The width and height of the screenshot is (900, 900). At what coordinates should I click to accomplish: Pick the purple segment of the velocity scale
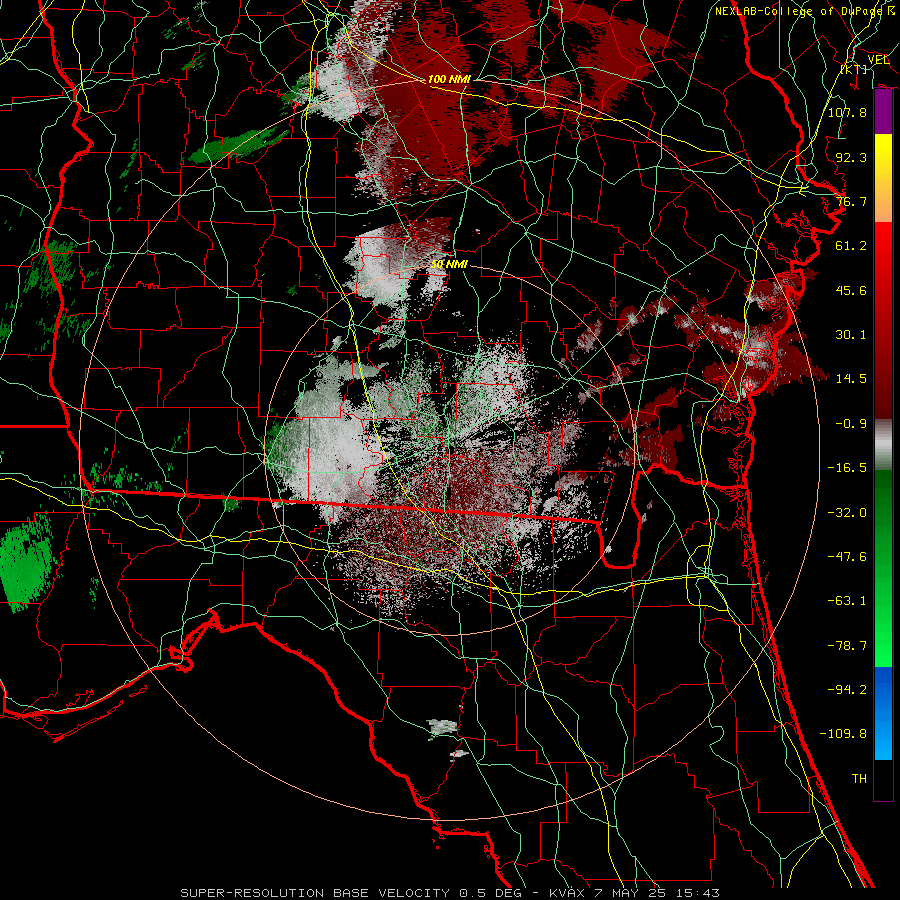883,112
